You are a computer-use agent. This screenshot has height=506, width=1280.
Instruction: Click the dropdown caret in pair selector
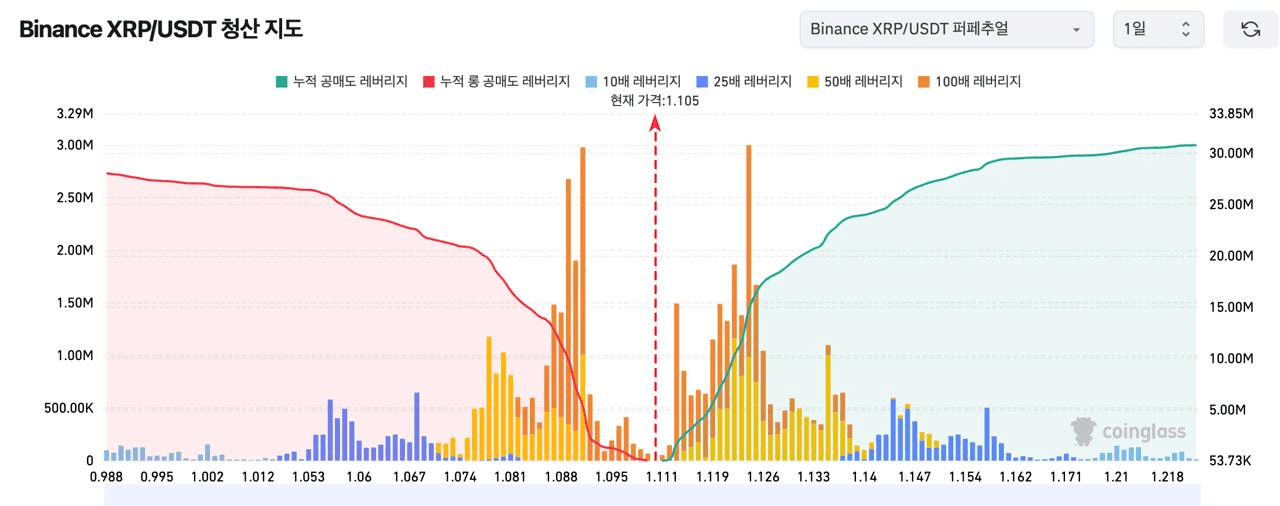tap(1076, 30)
